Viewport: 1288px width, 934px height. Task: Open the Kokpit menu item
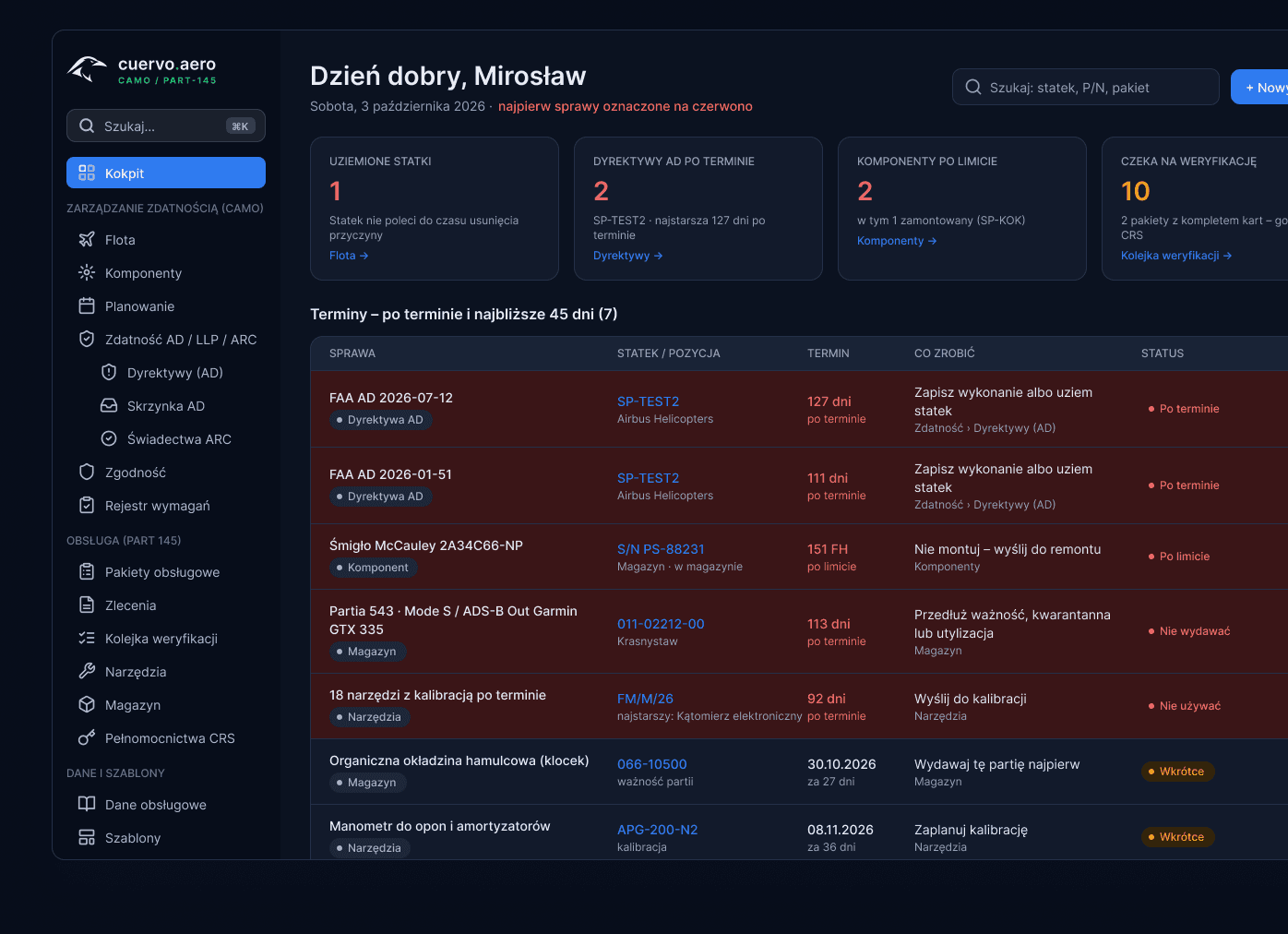(166, 173)
